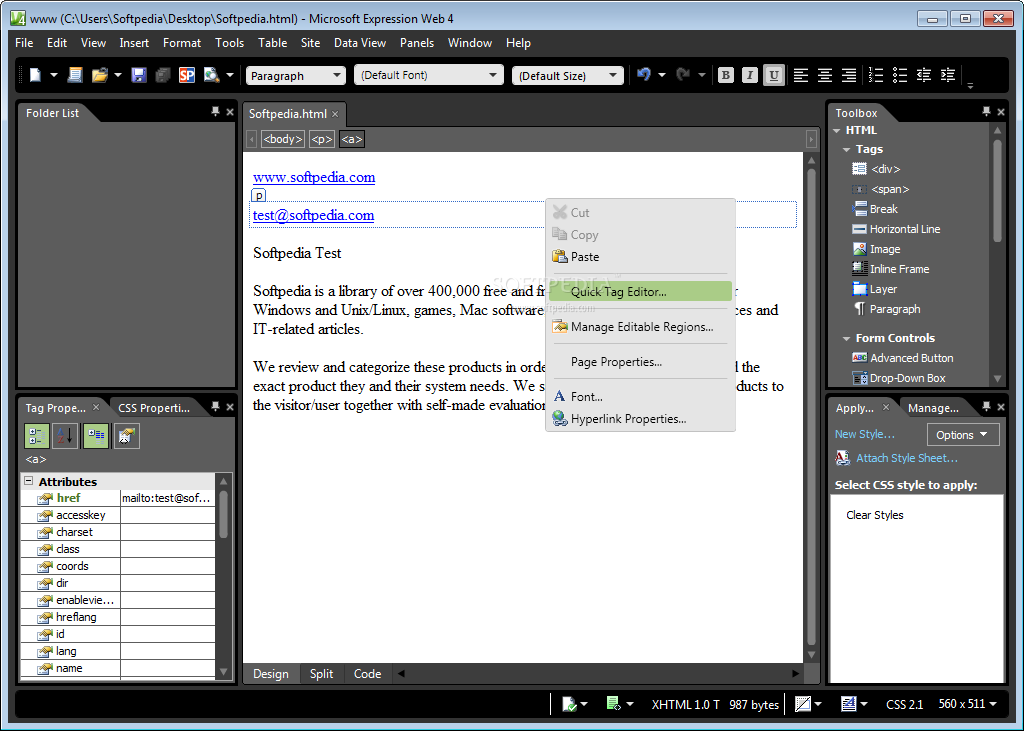Screen dimensions: 1024x731
Task: Click the editor vertical scrollbar
Action: pos(810,406)
